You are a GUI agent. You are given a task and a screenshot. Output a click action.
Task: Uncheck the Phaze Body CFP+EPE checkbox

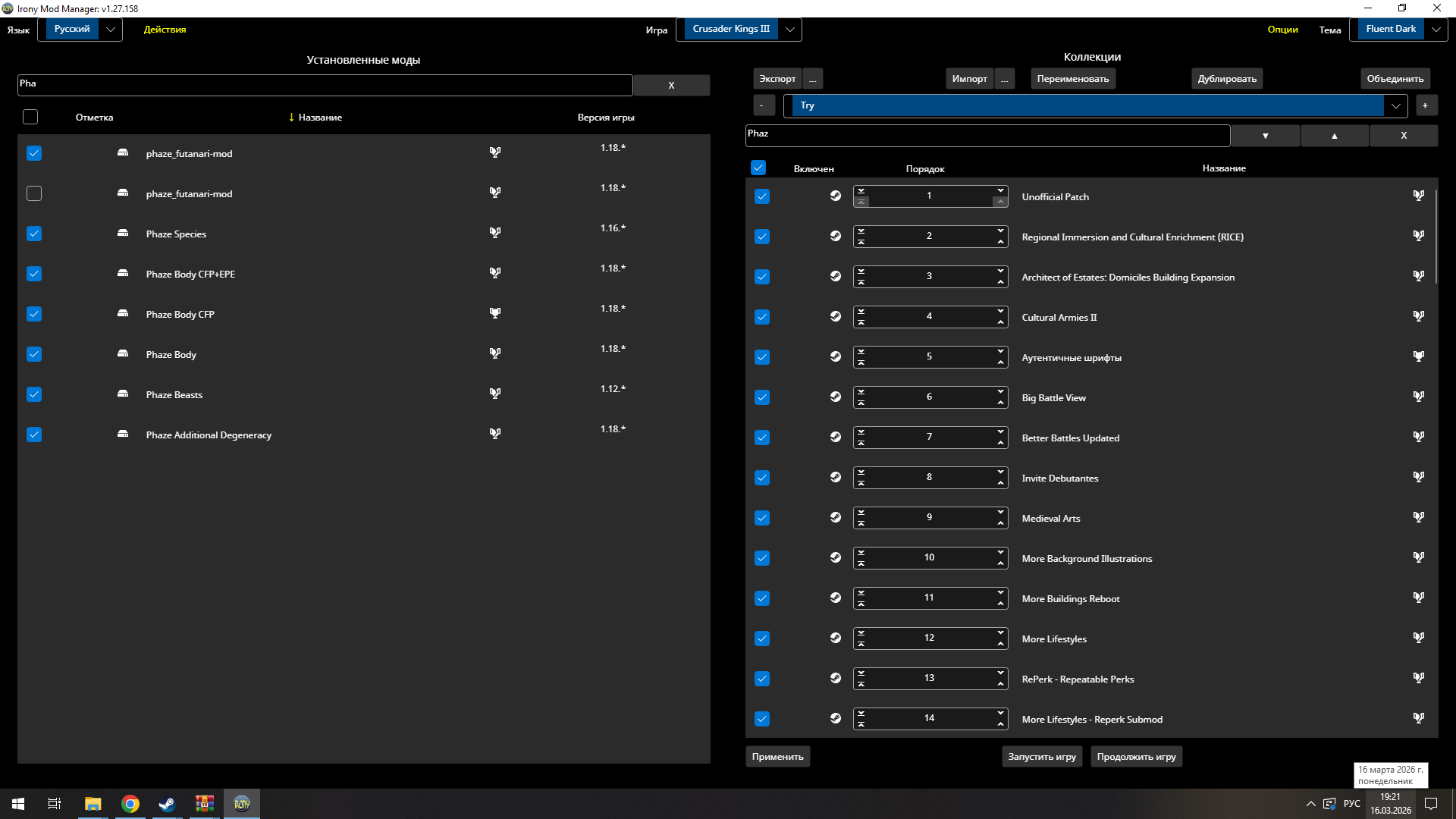point(34,274)
